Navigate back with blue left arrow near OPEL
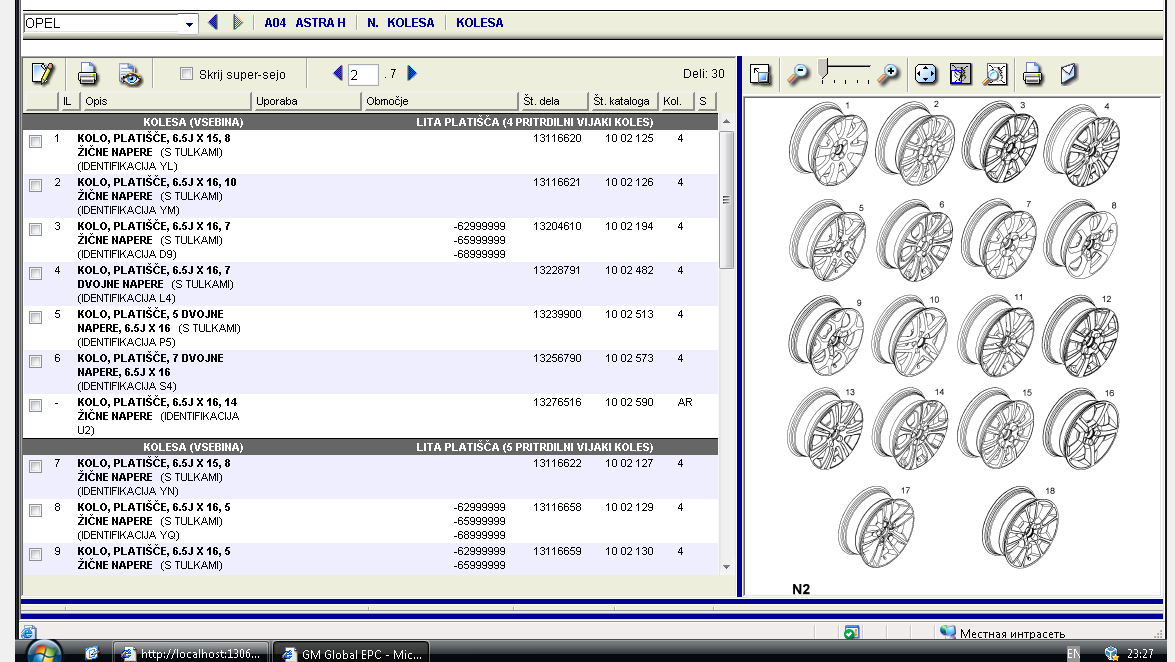Image resolution: width=1175 pixels, height=662 pixels. pyautogui.click(x=213, y=22)
